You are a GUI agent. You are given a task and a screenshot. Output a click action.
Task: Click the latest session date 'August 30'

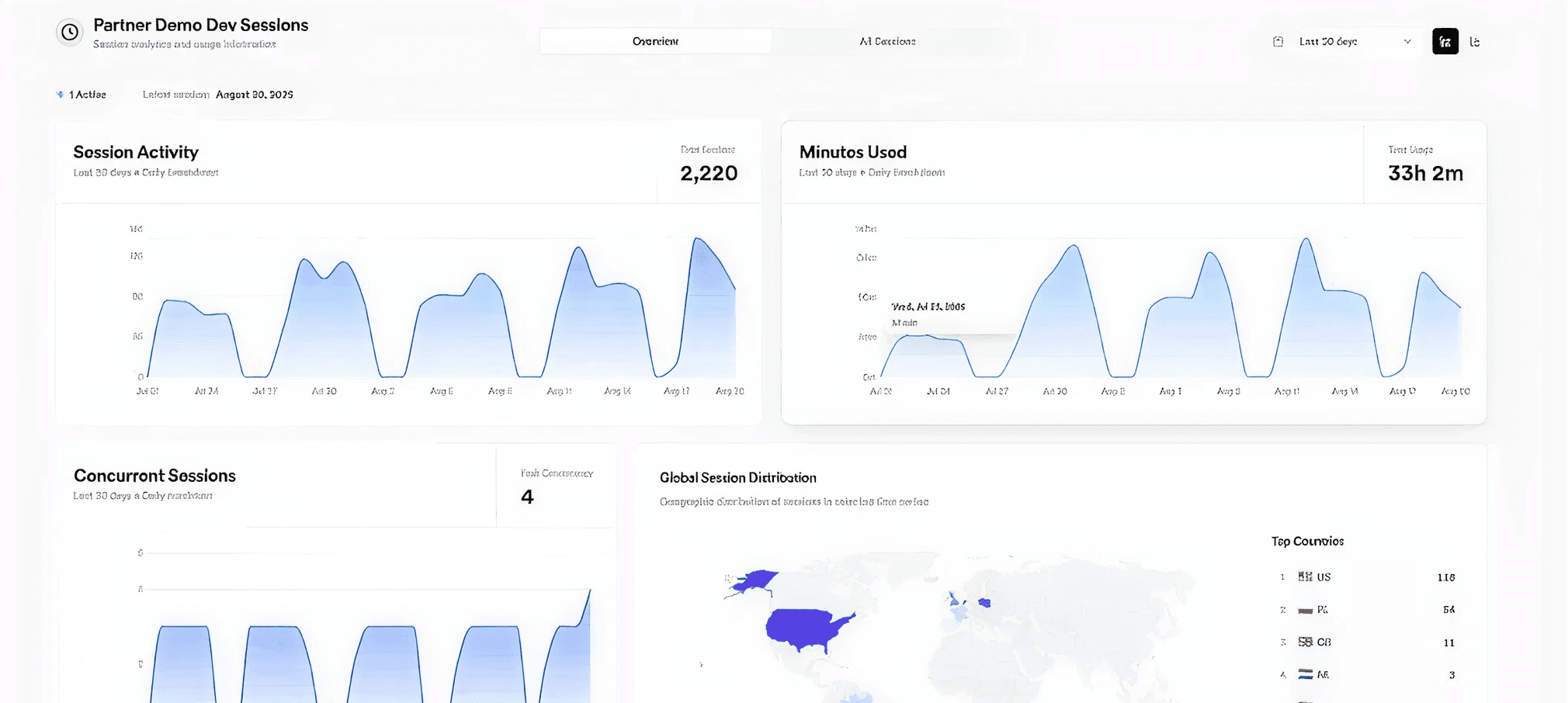255,95
